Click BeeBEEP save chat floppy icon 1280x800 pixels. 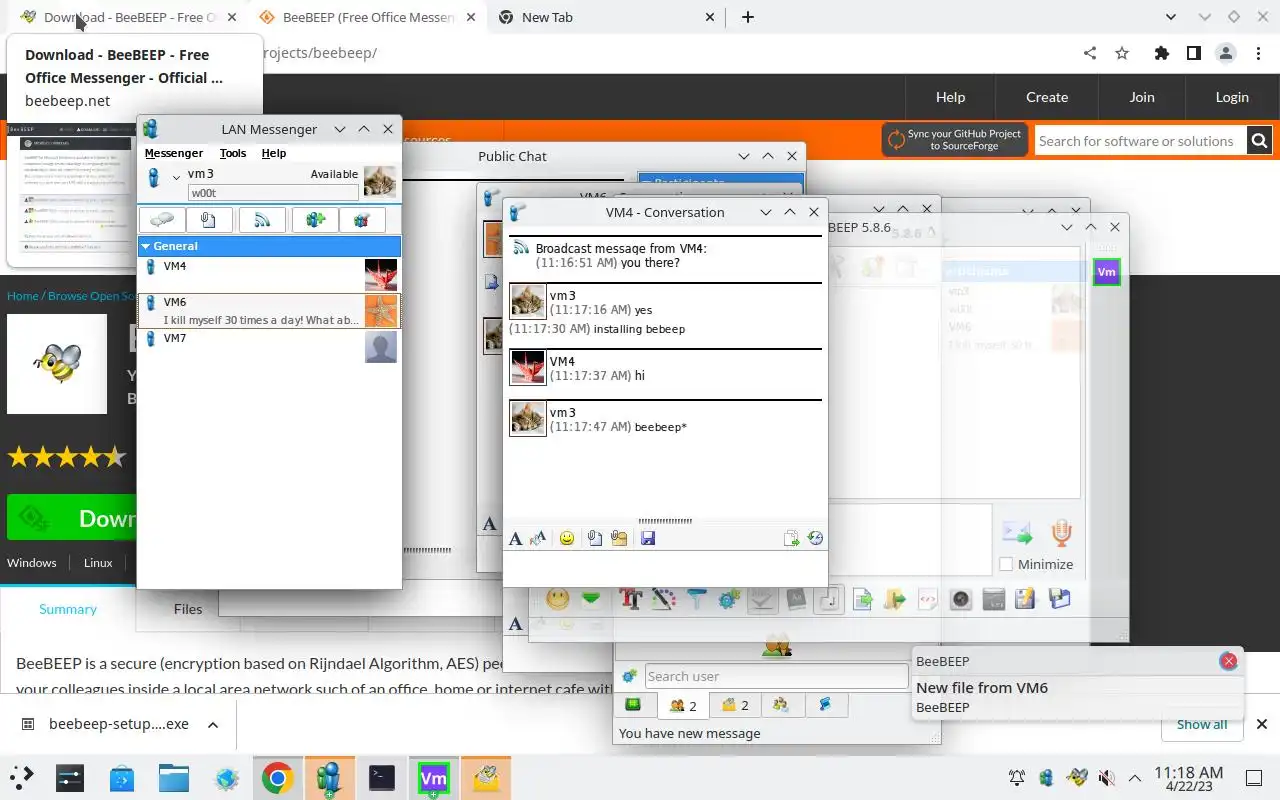(x=1025, y=599)
